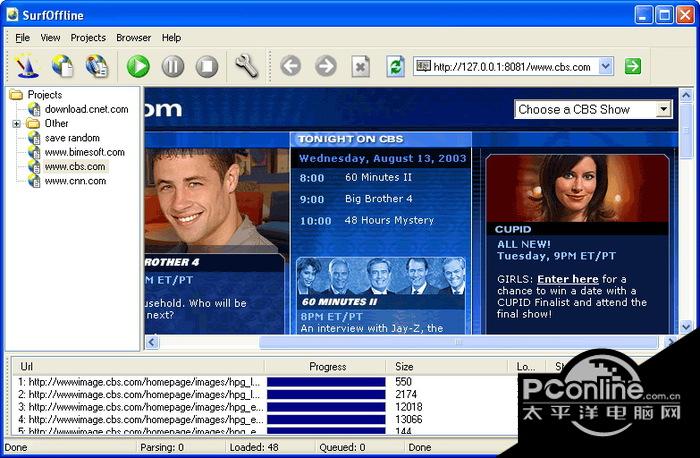
Task: Pause the download
Action: pos(173,67)
